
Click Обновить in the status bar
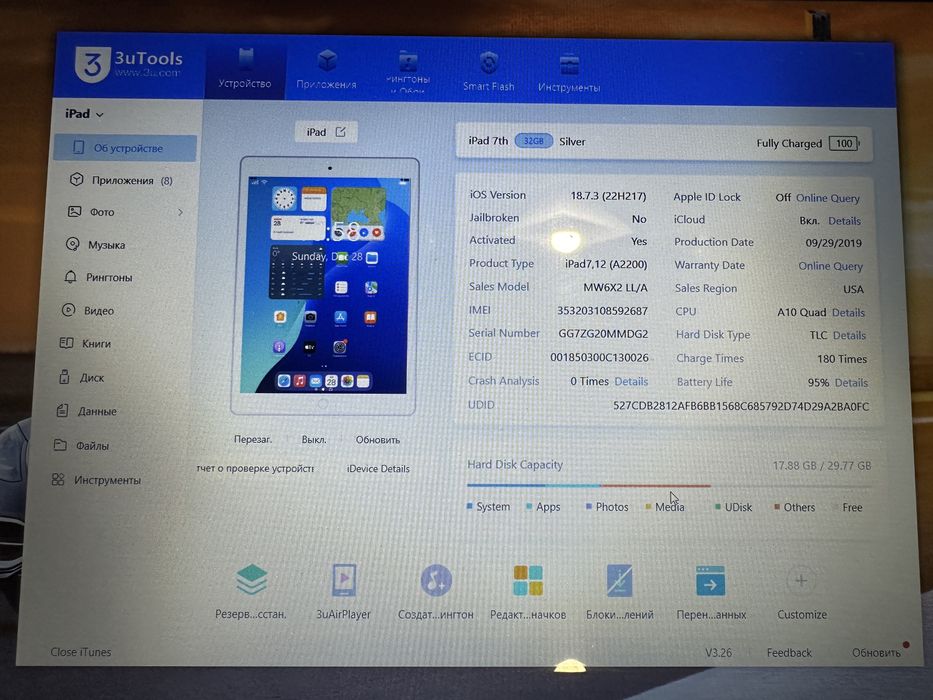(876, 653)
